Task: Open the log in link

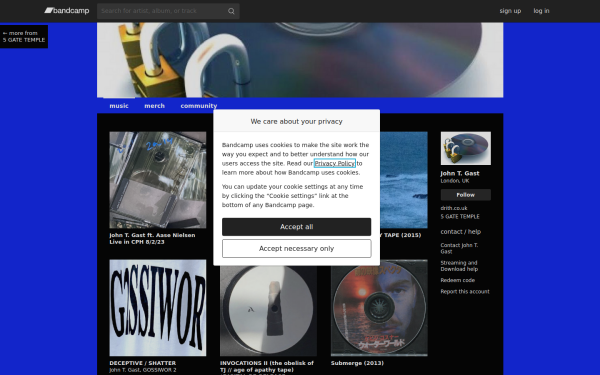Action: click(x=541, y=11)
